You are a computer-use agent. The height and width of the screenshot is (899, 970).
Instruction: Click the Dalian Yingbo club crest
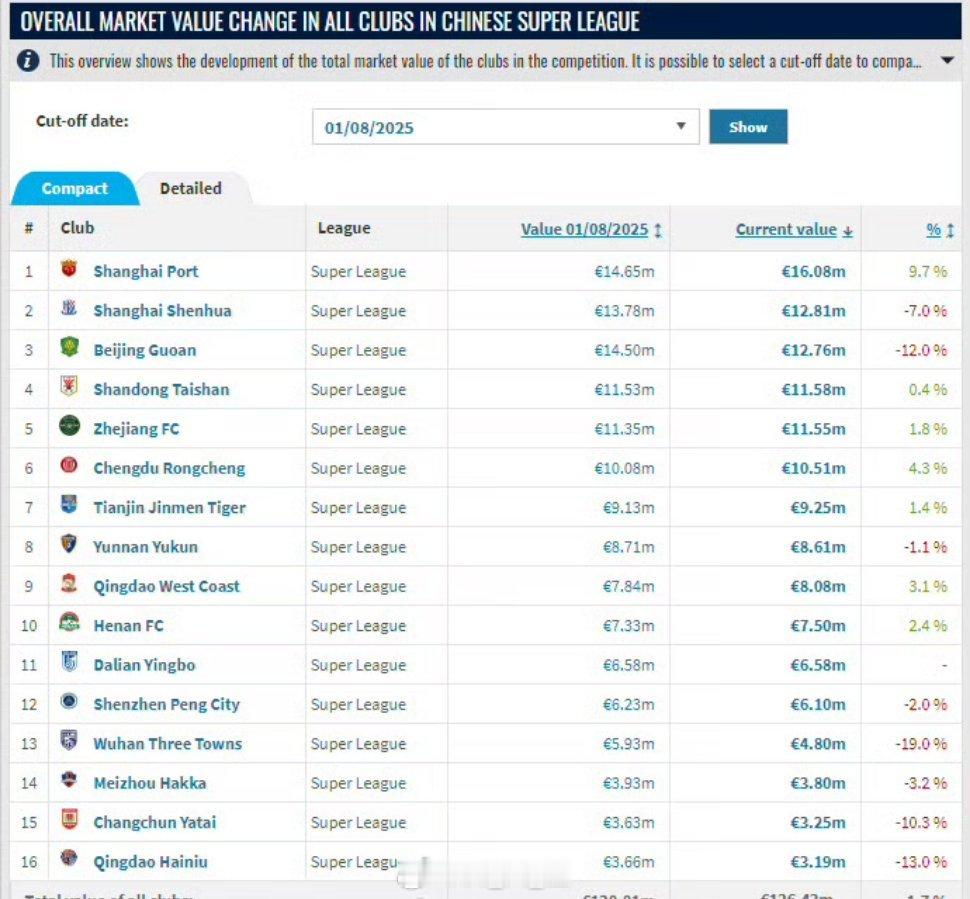pos(69,661)
